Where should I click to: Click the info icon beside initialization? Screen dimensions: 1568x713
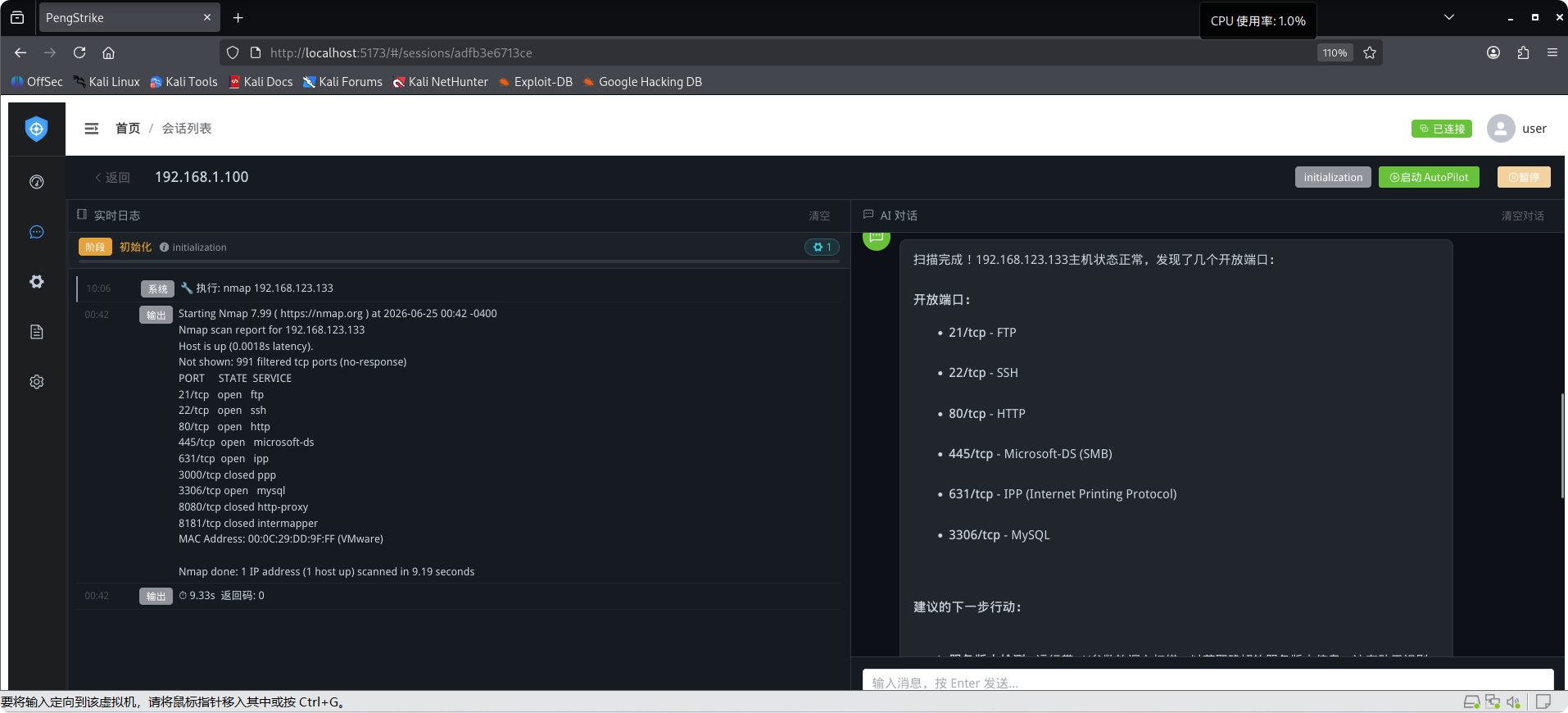pyautogui.click(x=165, y=248)
